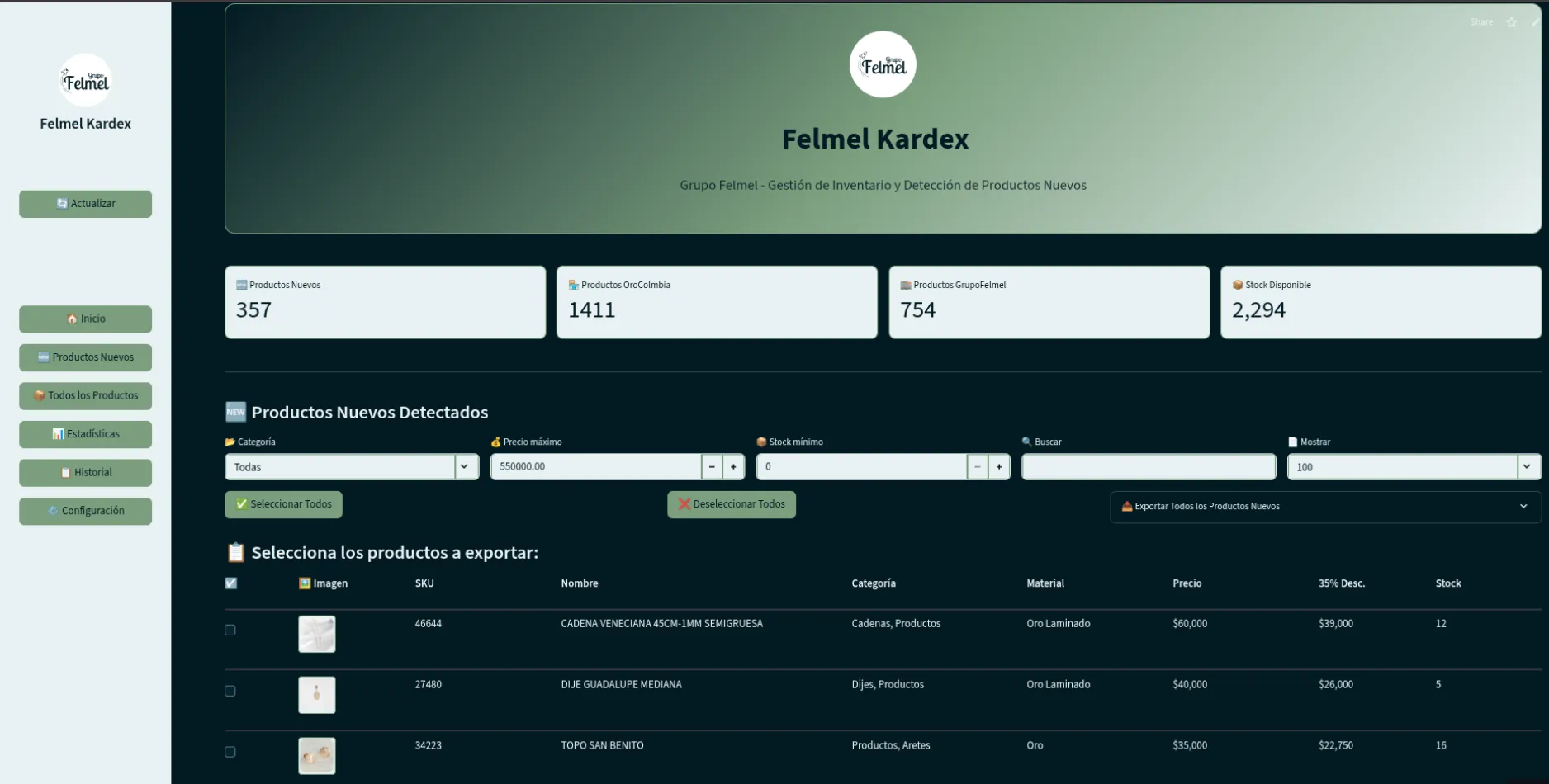The height and width of the screenshot is (784, 1549).
Task: Click the Stock Disponible metric card
Action: coord(1381,302)
